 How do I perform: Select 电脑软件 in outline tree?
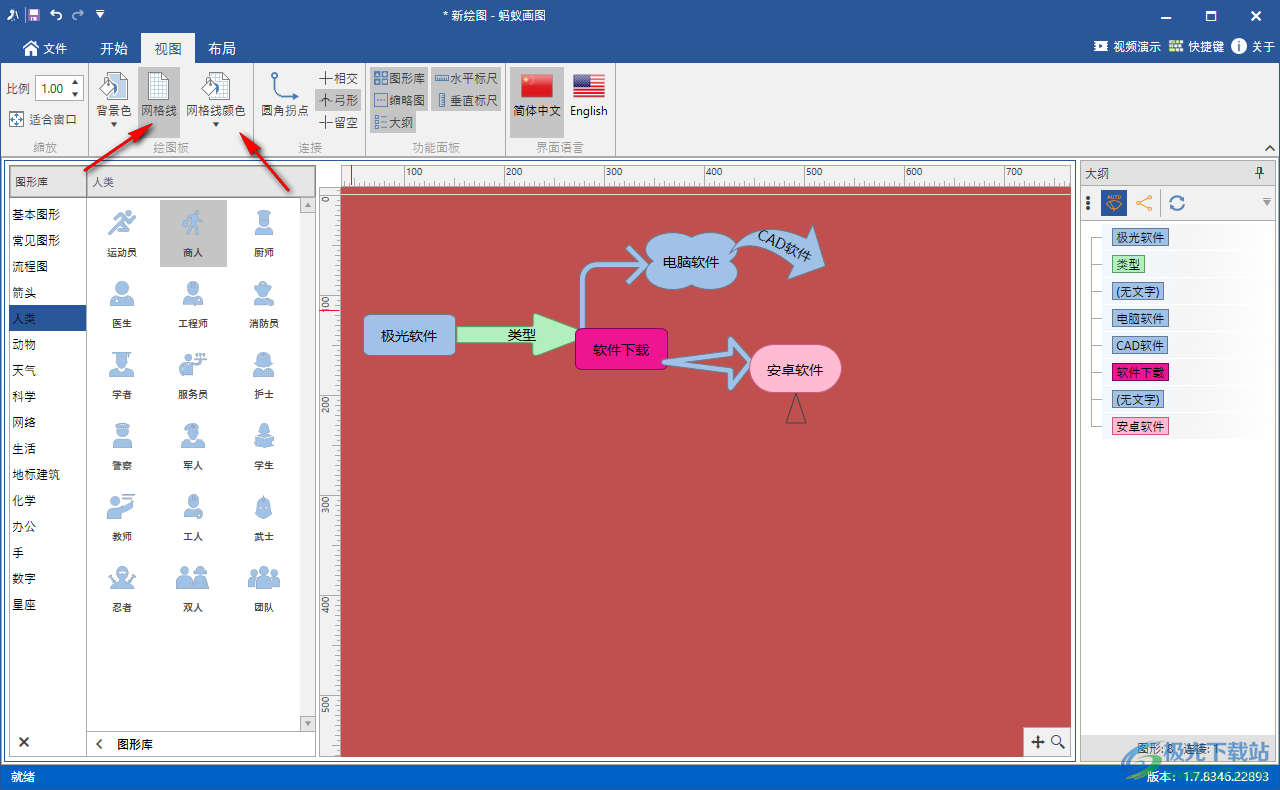tap(1140, 318)
